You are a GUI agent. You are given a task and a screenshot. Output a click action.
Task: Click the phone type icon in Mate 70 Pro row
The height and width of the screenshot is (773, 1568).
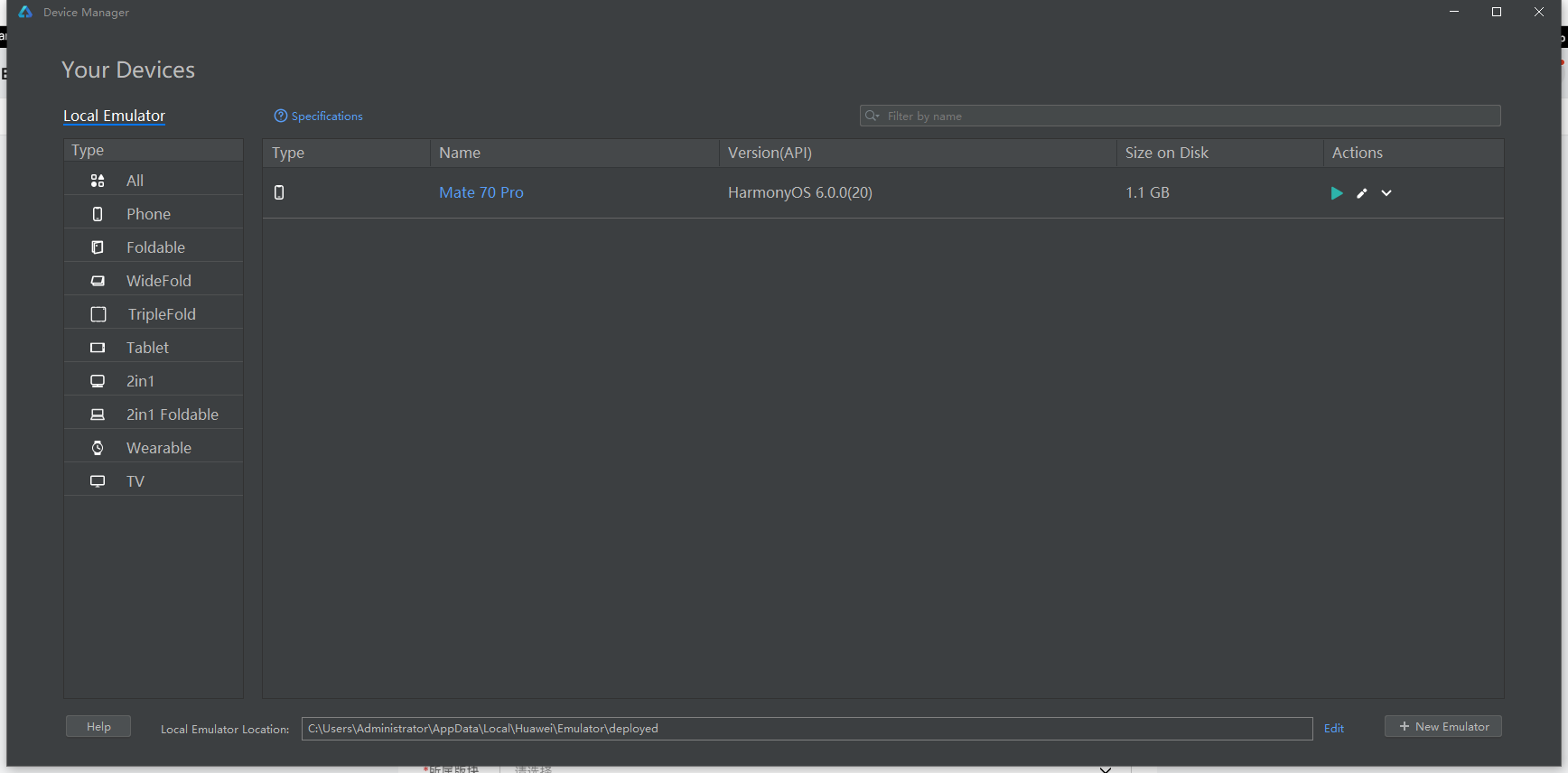(x=279, y=192)
